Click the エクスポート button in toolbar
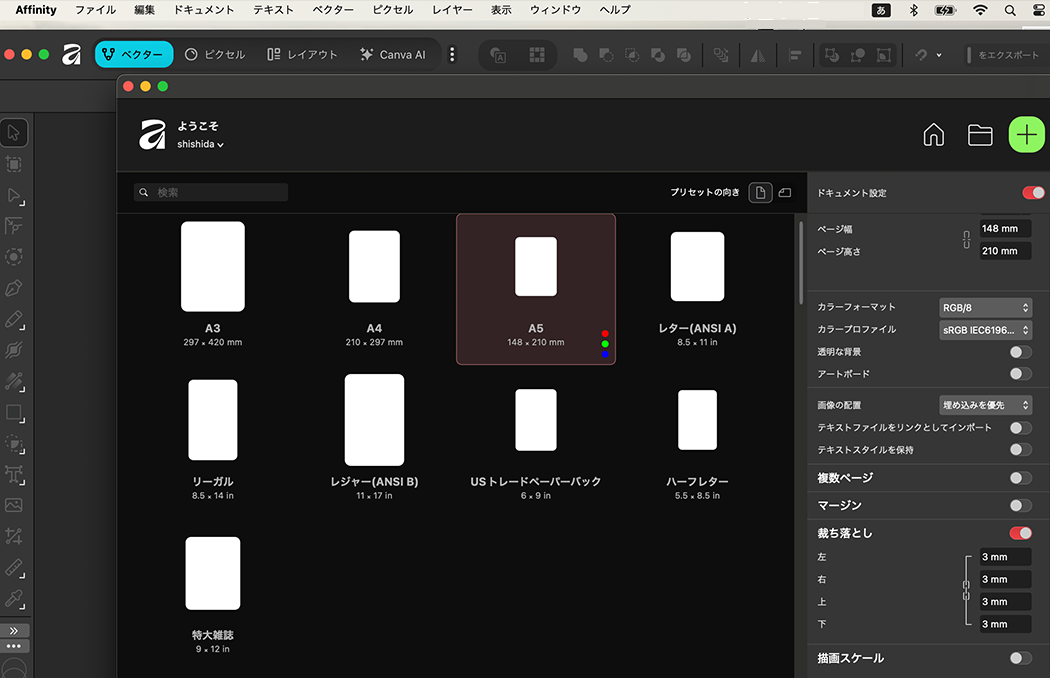 pos(1003,55)
